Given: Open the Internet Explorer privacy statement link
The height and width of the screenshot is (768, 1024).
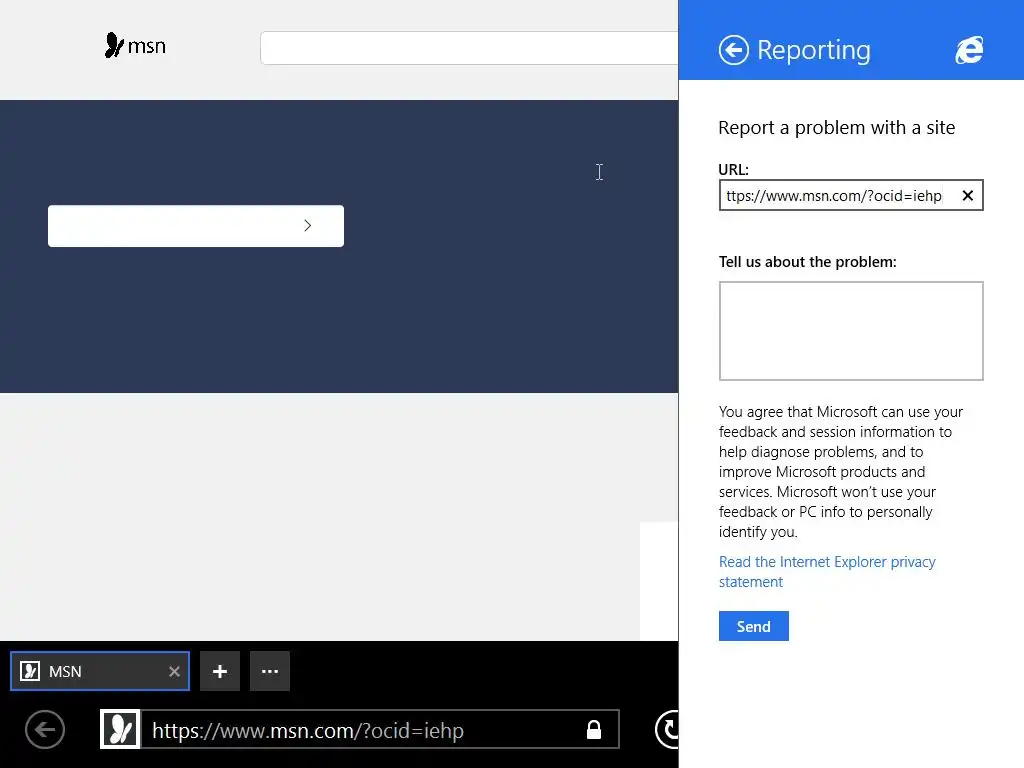Looking at the screenshot, I should pos(827,571).
